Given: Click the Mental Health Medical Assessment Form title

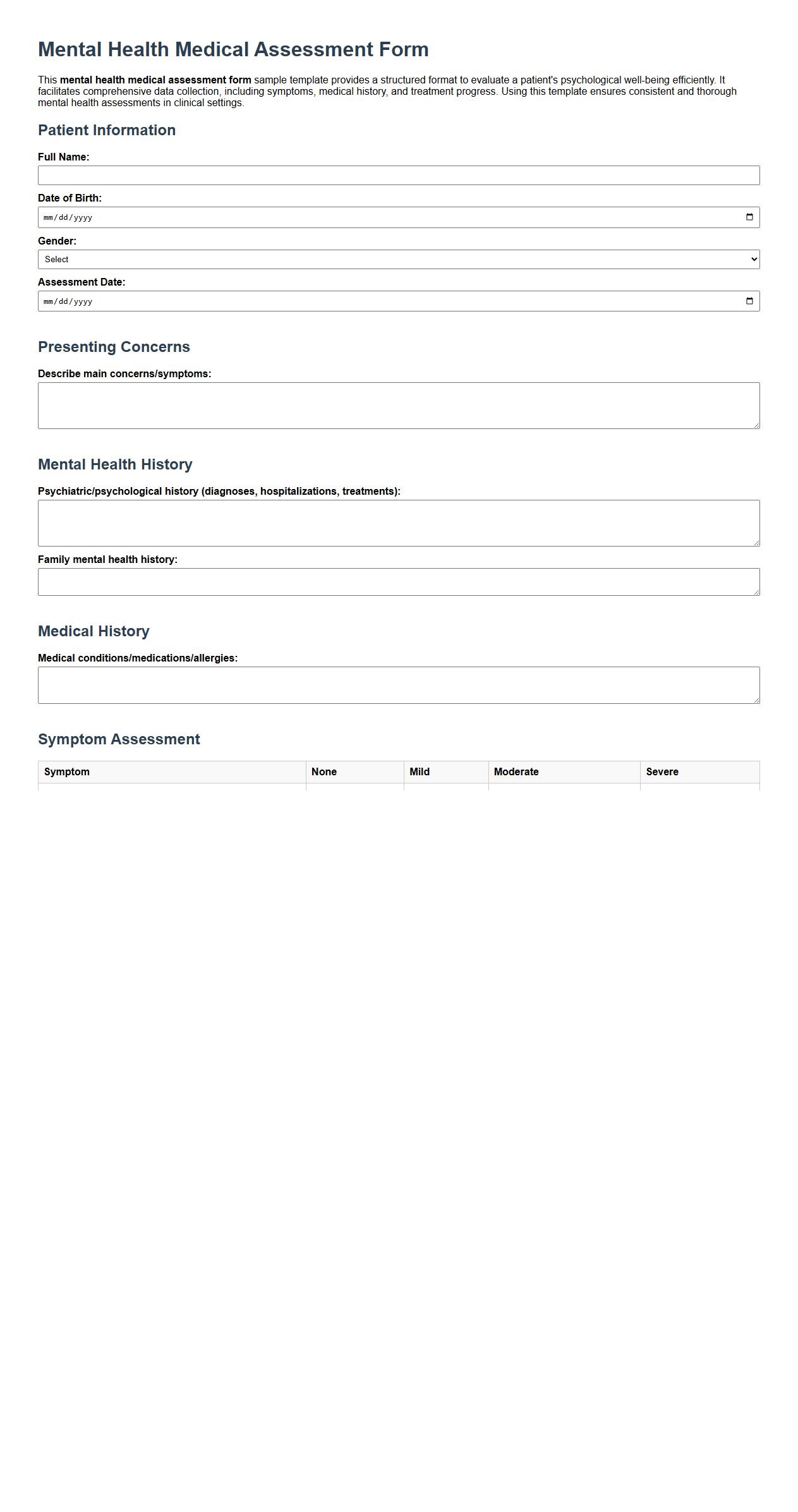Looking at the screenshot, I should tap(233, 48).
